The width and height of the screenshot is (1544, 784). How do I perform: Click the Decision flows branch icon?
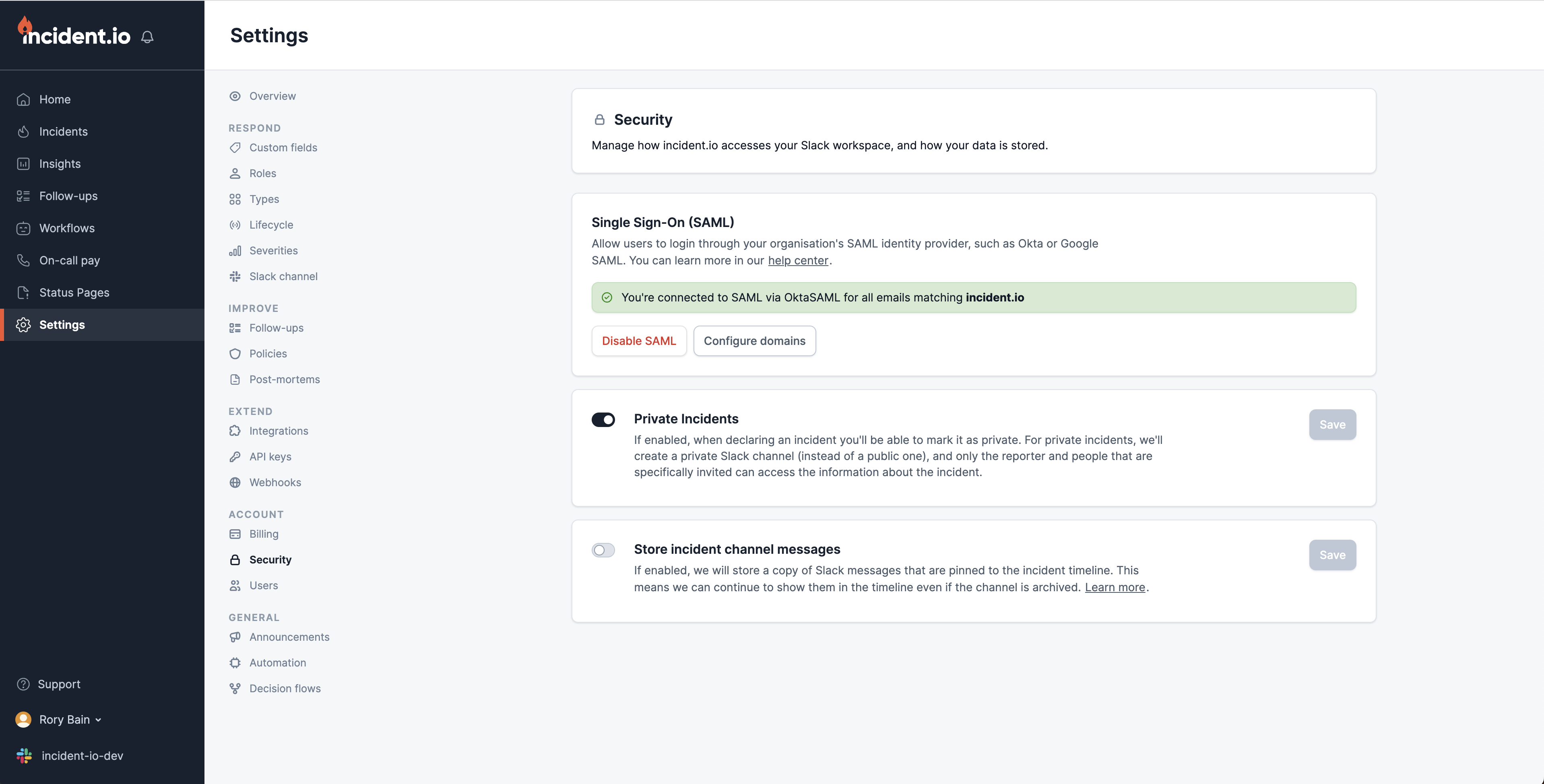[x=235, y=689]
